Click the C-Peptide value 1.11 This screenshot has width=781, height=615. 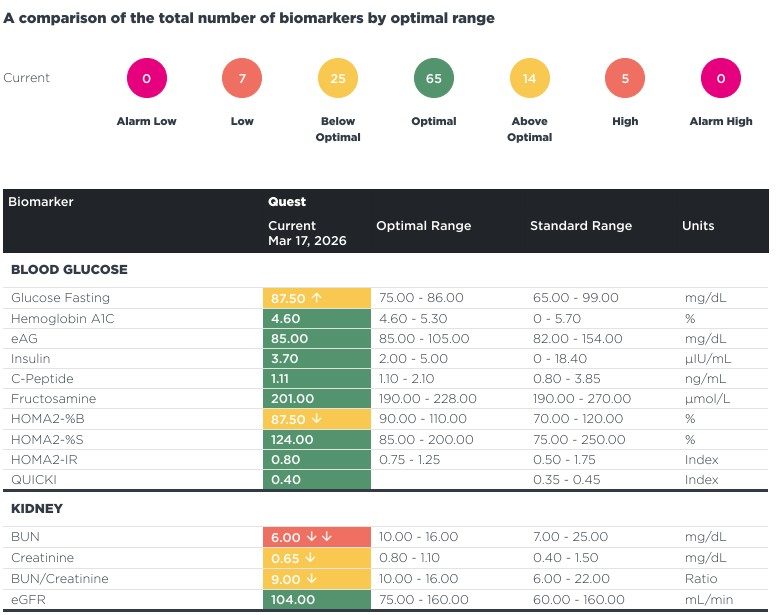click(280, 378)
